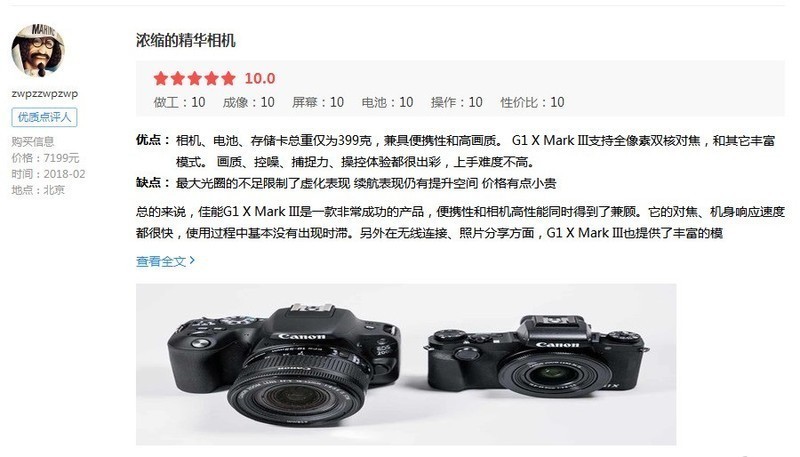Click the fifth red rating star
Screen dimensions: 800x457
pyautogui.click(x=228, y=79)
